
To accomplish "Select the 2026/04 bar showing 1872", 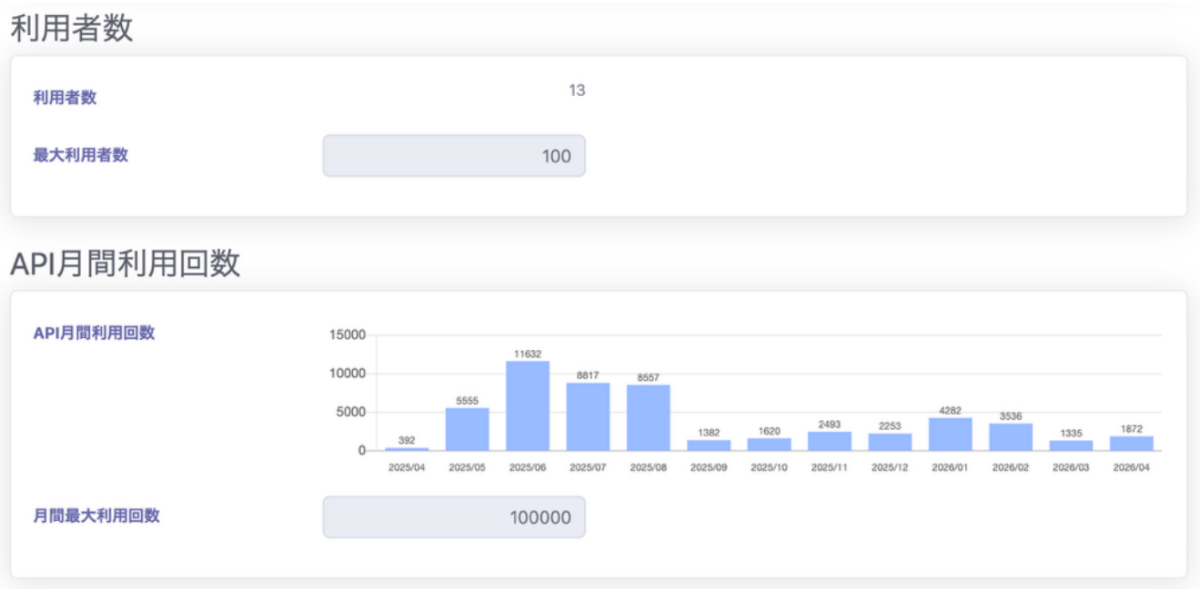I will pyautogui.click(x=1131, y=443).
